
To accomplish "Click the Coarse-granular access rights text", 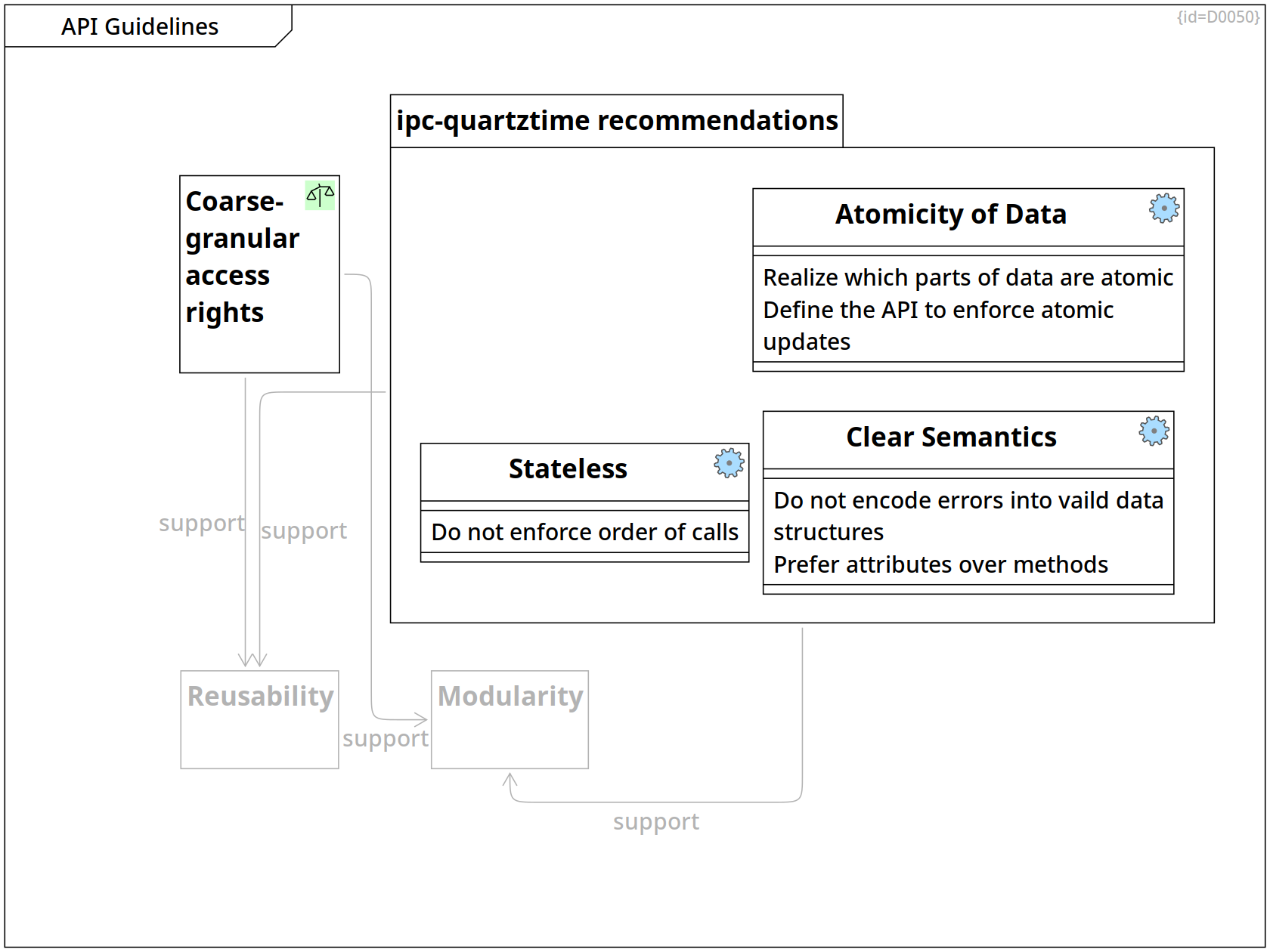I will coord(242,257).
